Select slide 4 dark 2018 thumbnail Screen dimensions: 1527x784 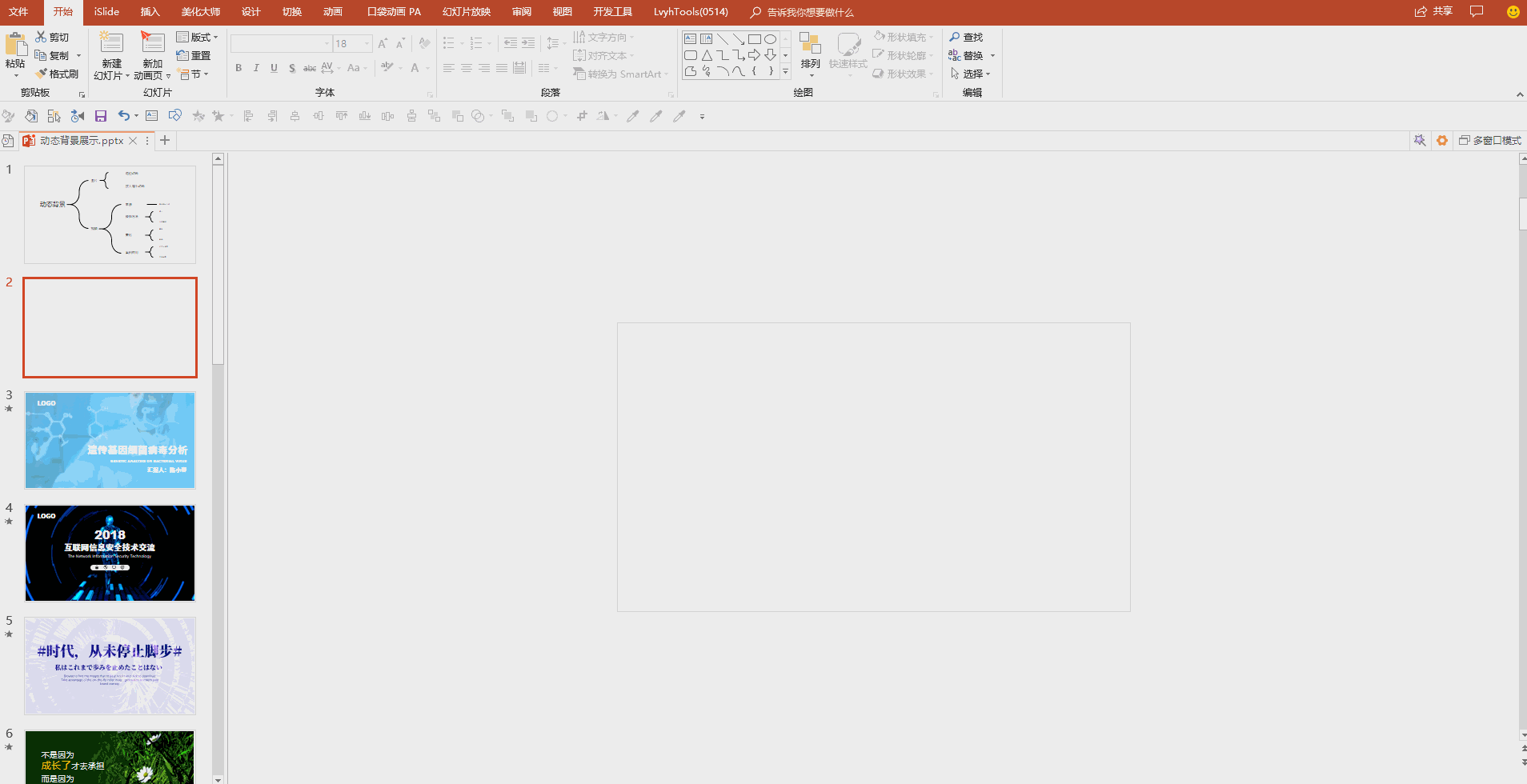tap(110, 553)
